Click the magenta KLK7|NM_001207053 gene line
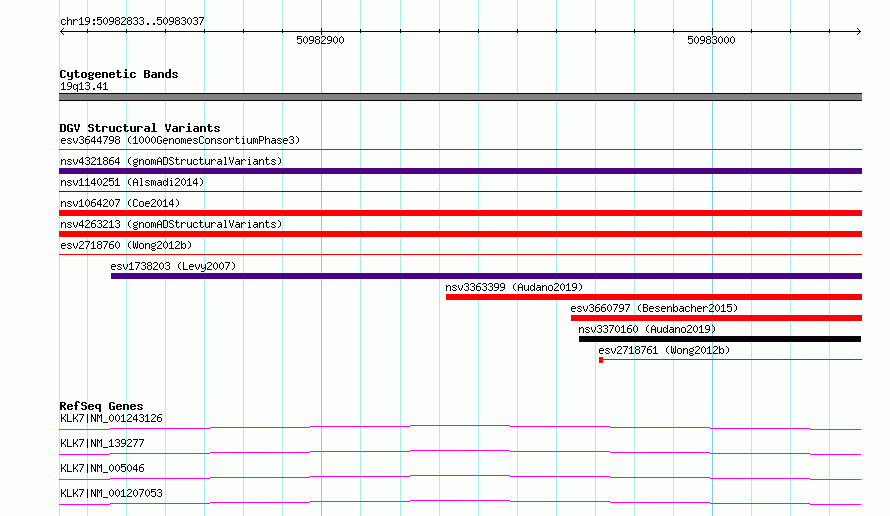Viewport: 890px width, 516px height. coord(460,502)
